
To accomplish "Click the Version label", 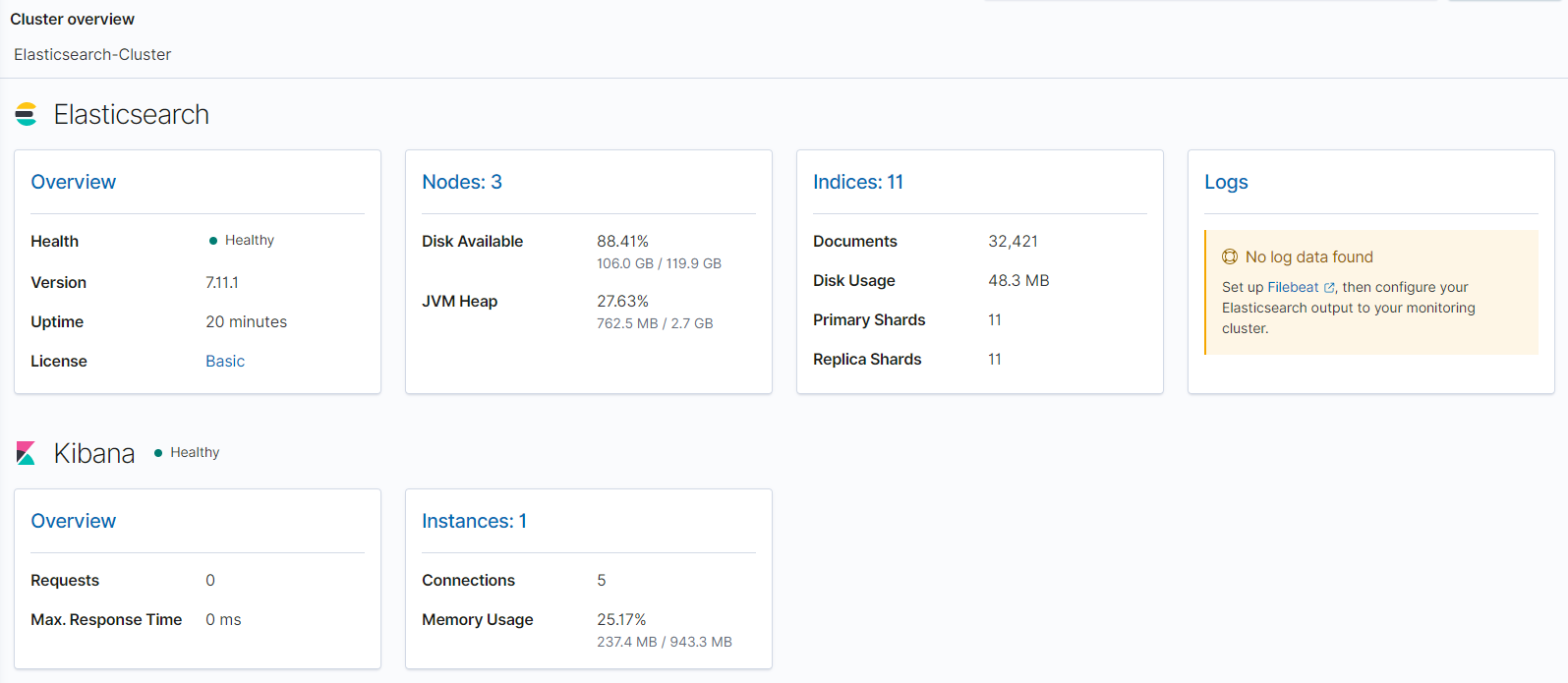I will click(x=59, y=282).
